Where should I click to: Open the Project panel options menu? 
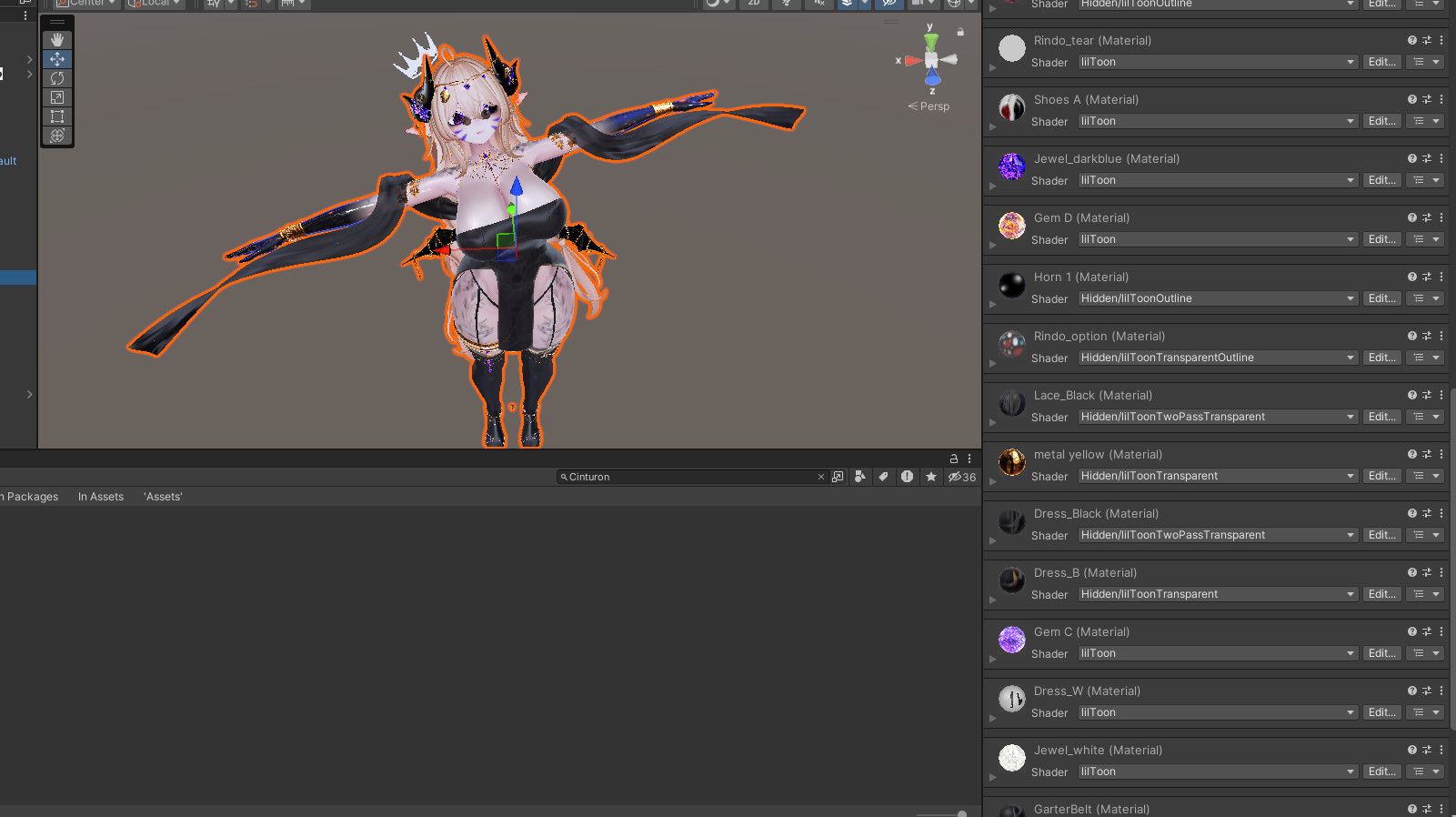(969, 459)
